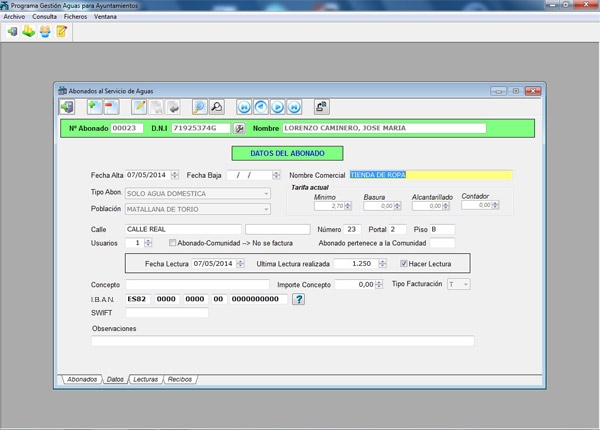The height and width of the screenshot is (430, 600).
Task: Expand the Población dropdown
Action: pyautogui.click(x=266, y=209)
